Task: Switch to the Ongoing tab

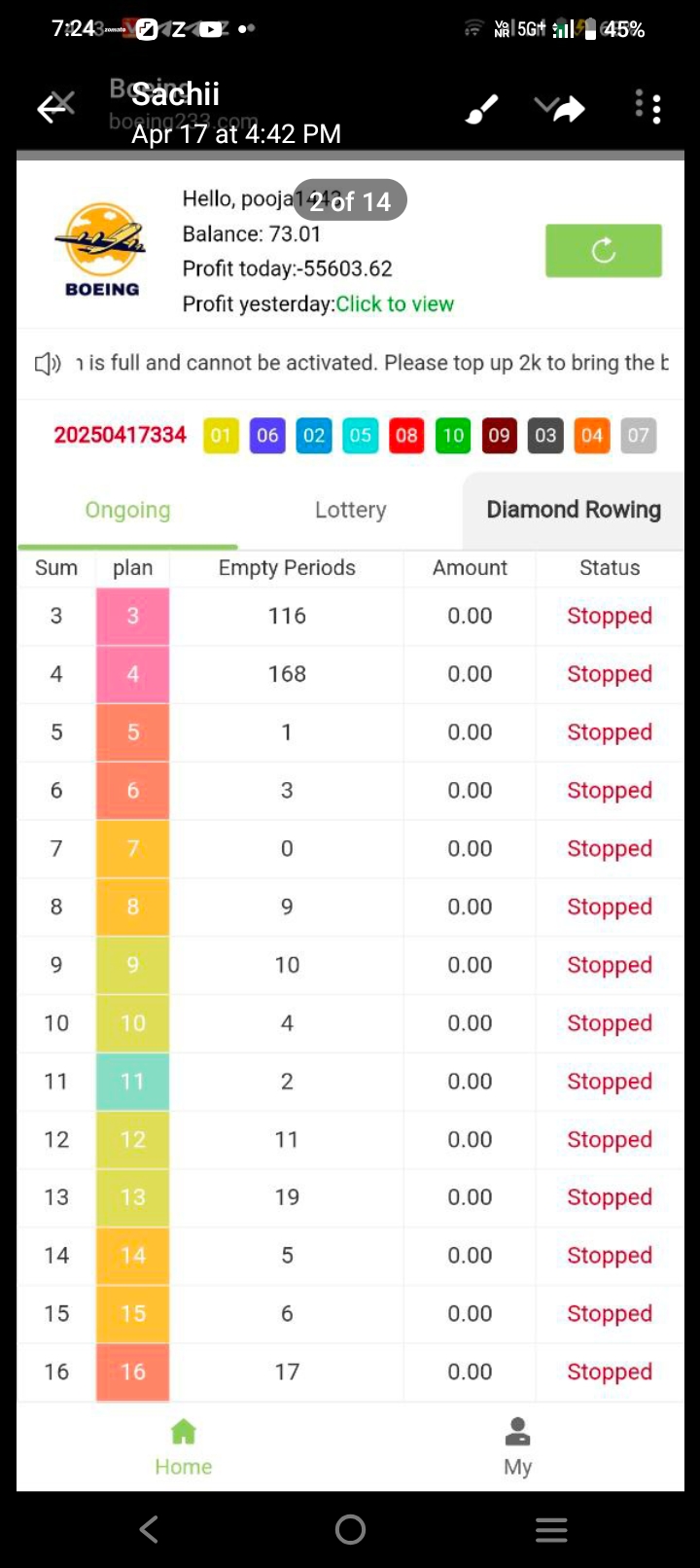Action: 127,511
